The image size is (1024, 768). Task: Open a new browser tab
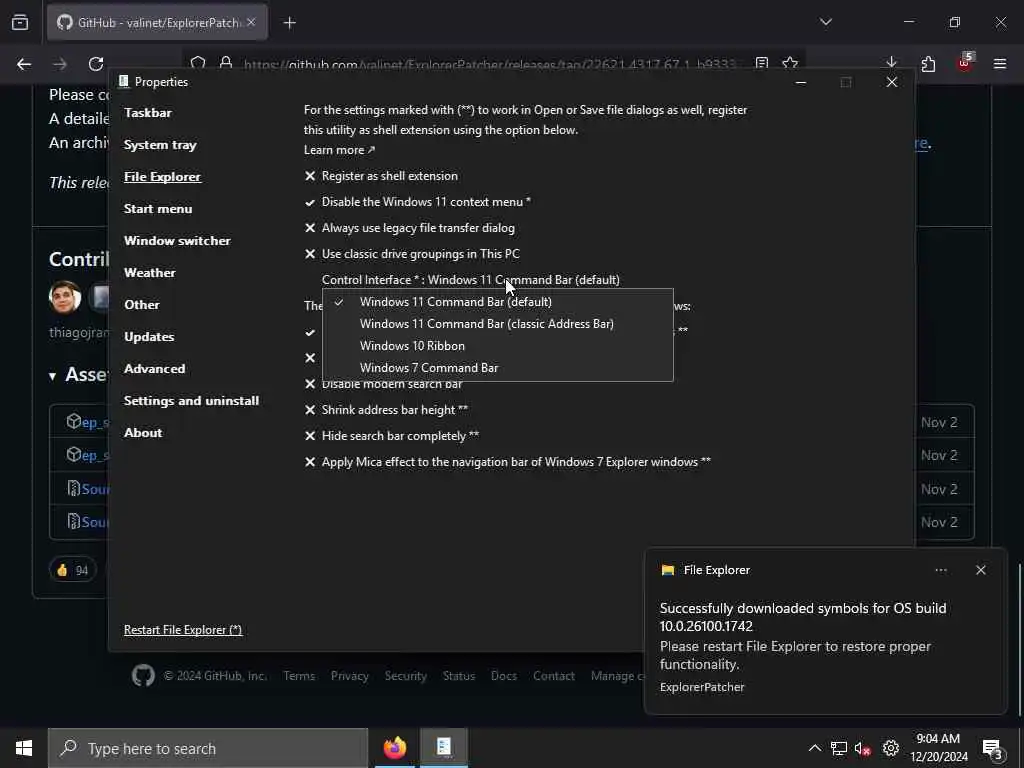tap(290, 23)
